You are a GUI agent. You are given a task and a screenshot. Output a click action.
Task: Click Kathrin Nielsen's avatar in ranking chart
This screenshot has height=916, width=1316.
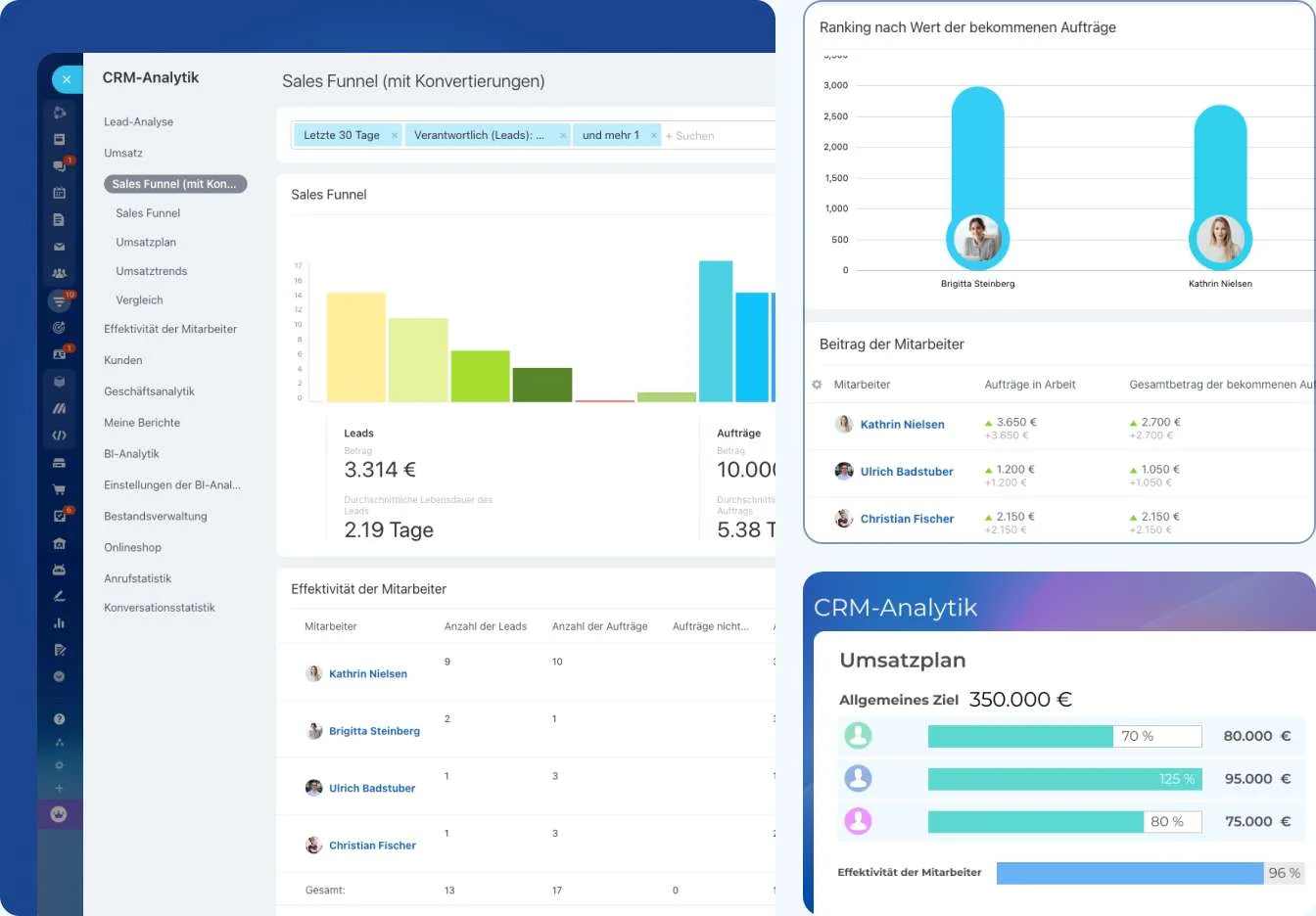1220,238
